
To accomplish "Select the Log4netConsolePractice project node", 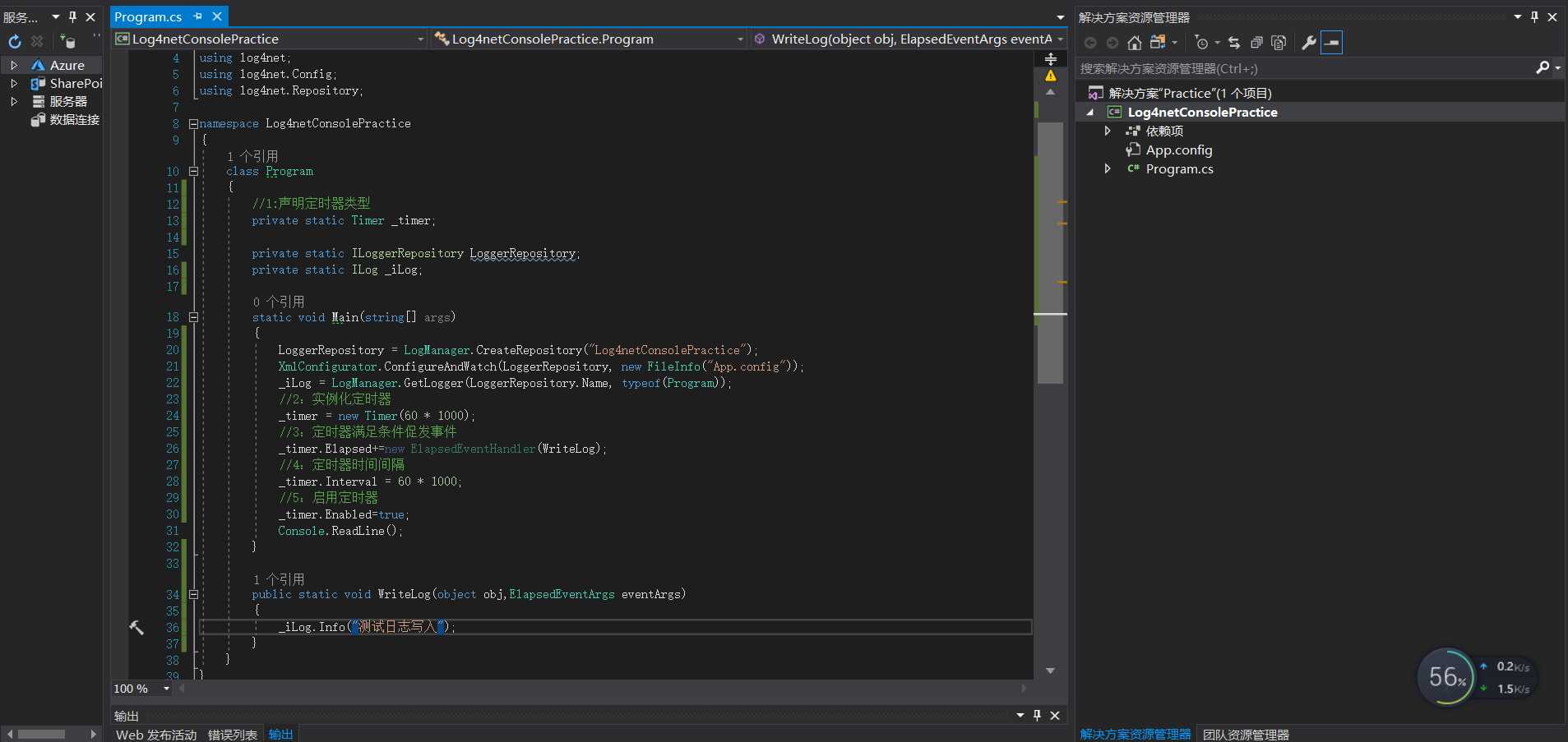I will click(1202, 112).
